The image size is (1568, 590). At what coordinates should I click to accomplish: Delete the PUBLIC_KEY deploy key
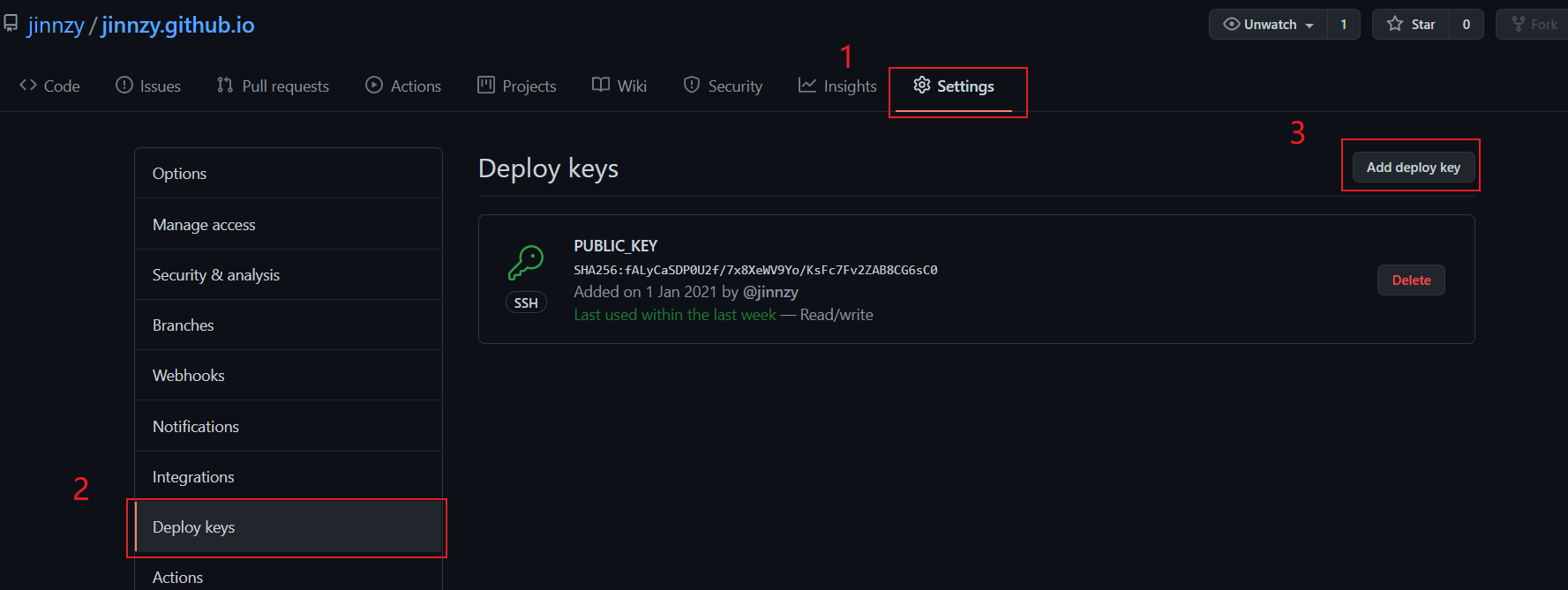[1411, 280]
